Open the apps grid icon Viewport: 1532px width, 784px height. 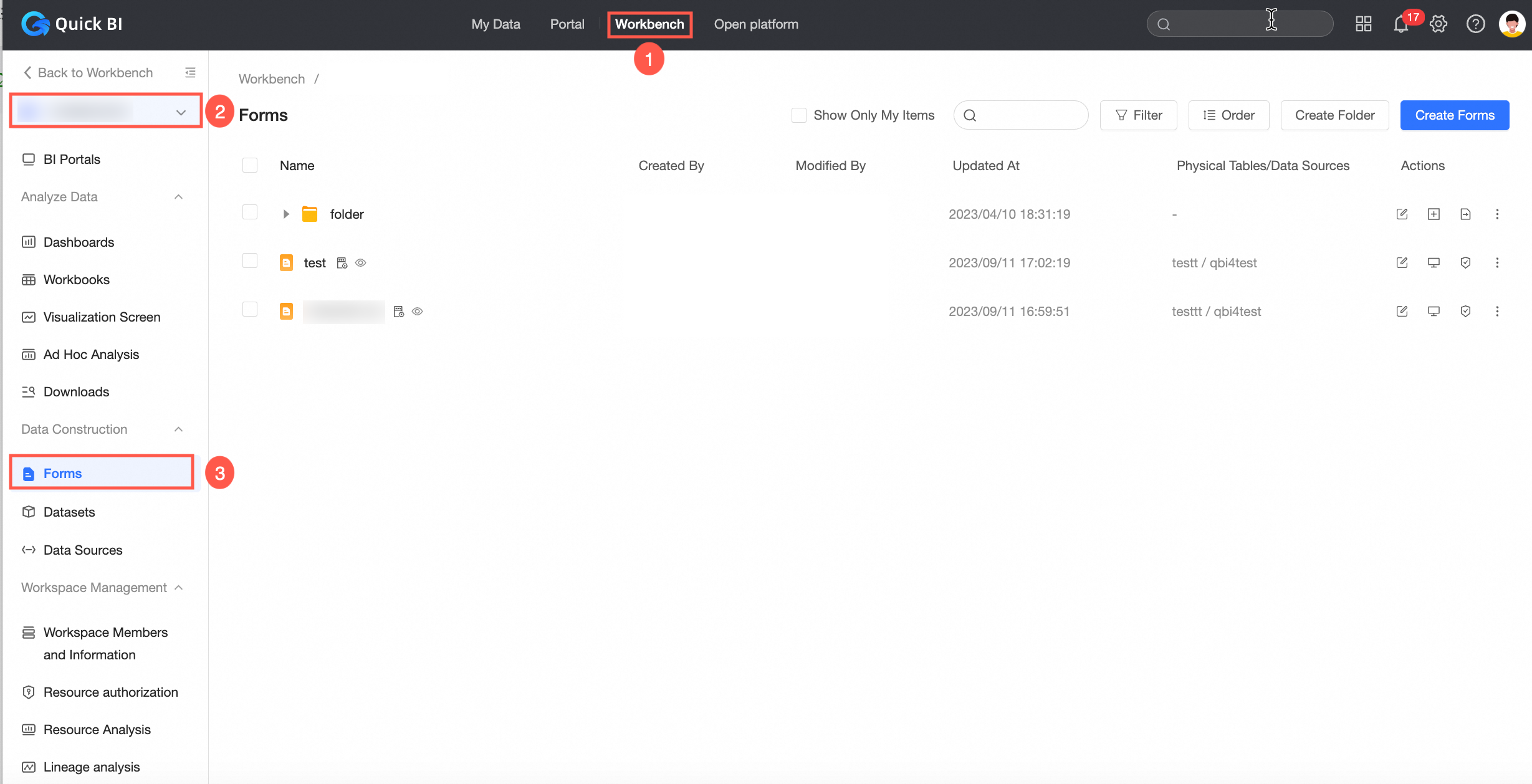click(1364, 24)
